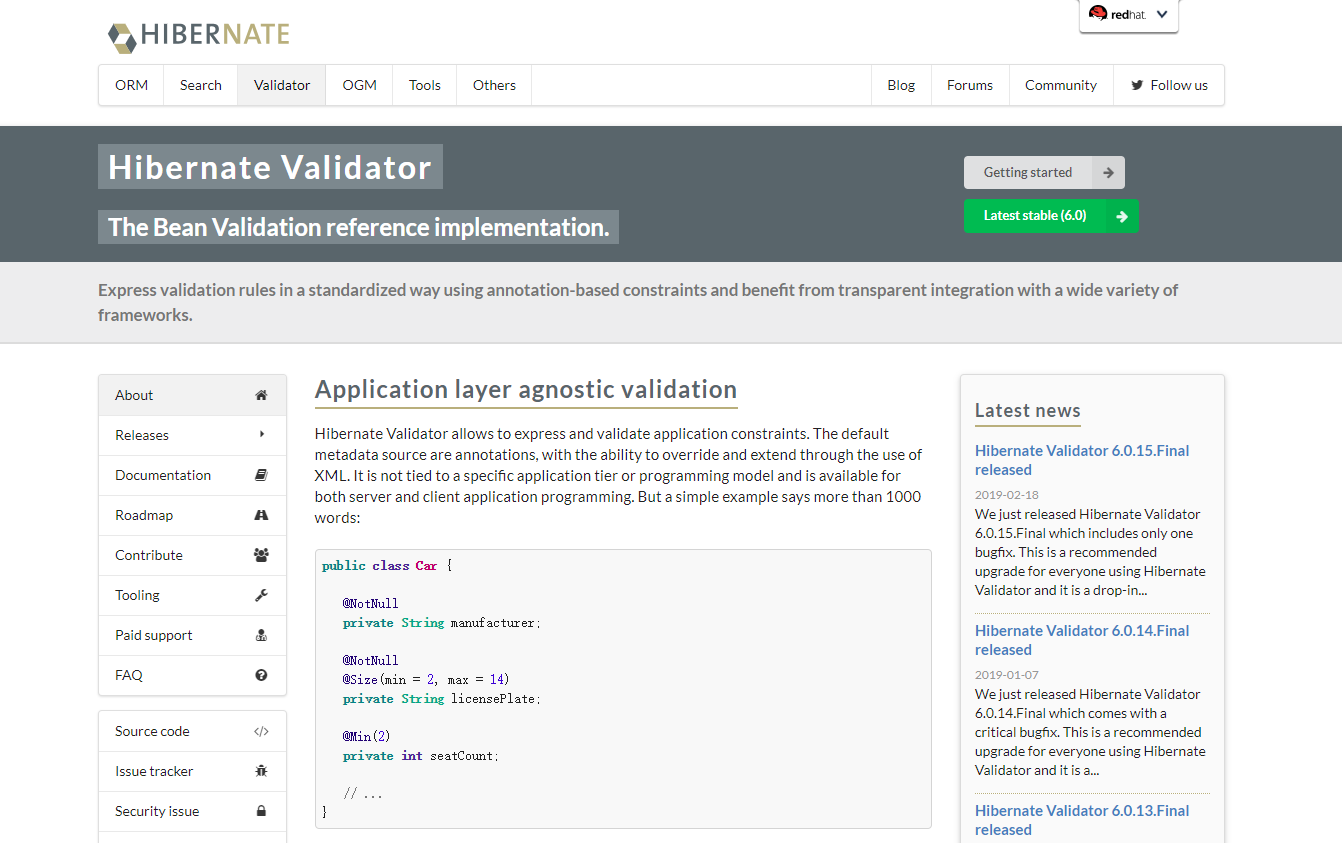1342x843 pixels.
Task: Click the green Latest stable (6.0) button
Action: [x=1050, y=216]
